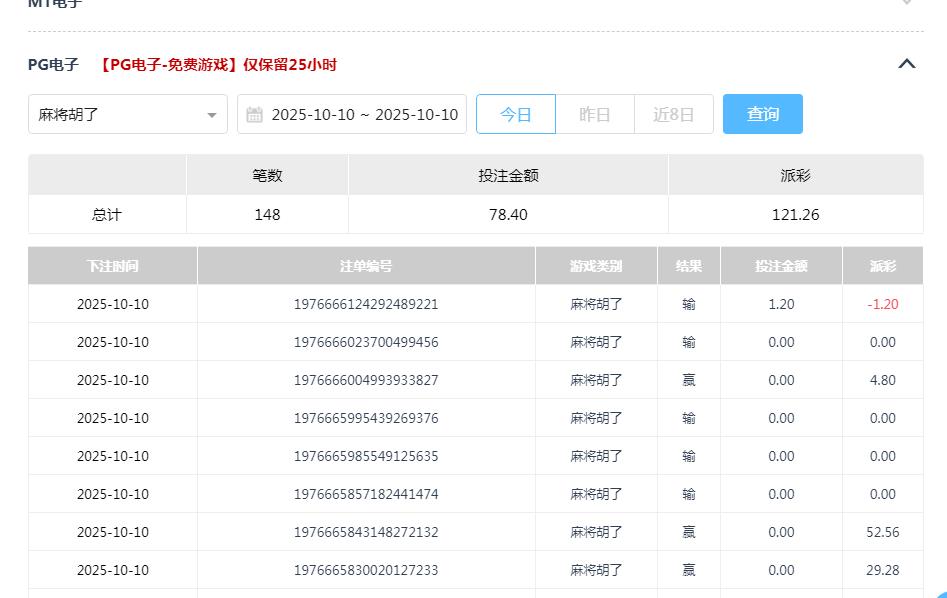947x598 pixels.
Task: Click the 投注金额 column header
Action: [x=781, y=265]
